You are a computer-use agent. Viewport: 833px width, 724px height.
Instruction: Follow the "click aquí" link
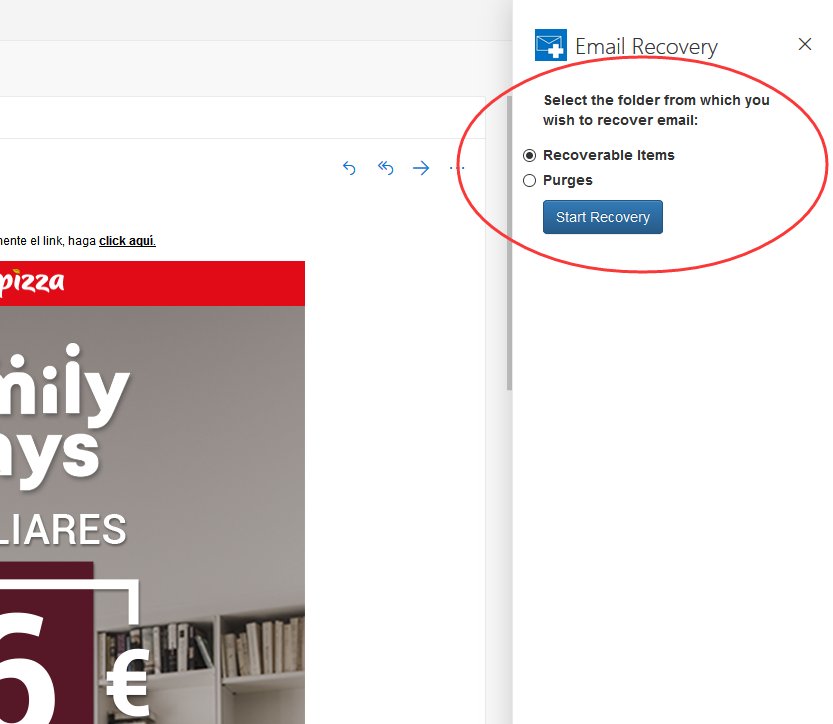tap(127, 241)
